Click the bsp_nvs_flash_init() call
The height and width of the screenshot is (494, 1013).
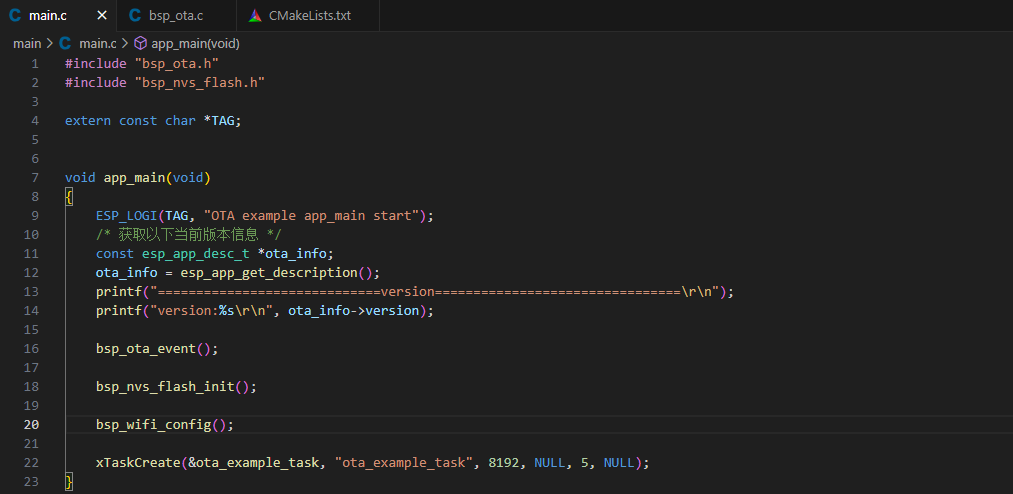point(176,387)
